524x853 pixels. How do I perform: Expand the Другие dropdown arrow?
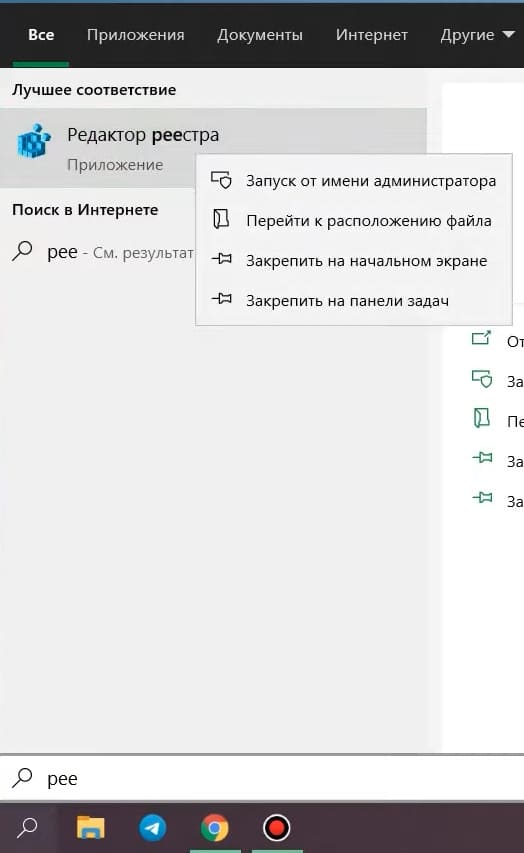click(x=508, y=34)
